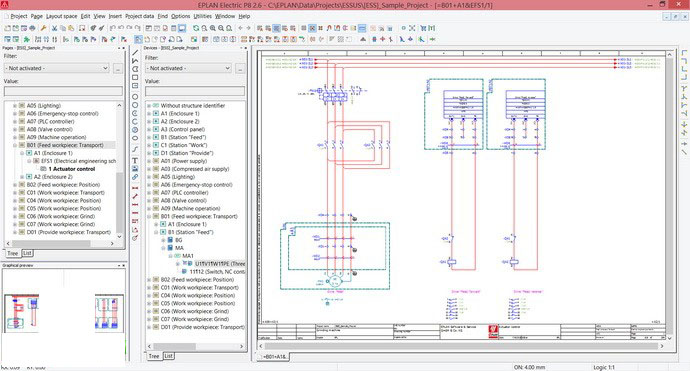Open the Layout space menu
Image resolution: width=690 pixels, height=371 pixels.
tap(62, 16)
